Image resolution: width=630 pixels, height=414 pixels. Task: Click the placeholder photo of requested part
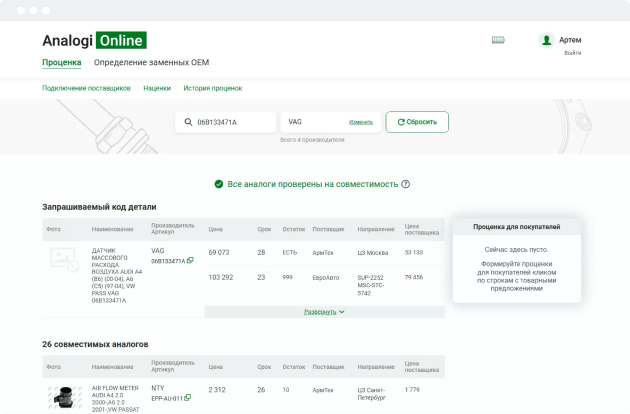pyautogui.click(x=63, y=262)
